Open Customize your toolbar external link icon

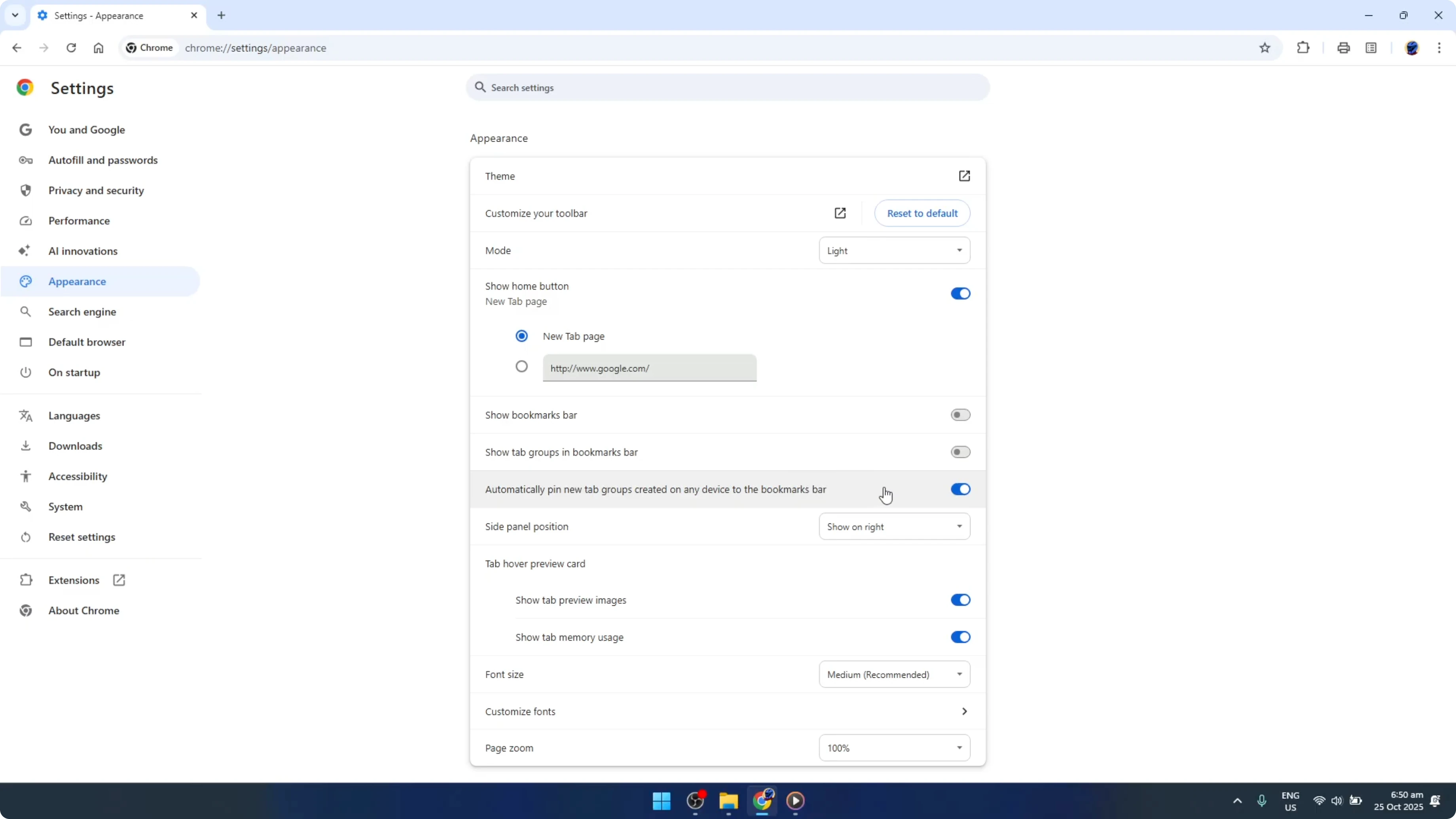840,213
